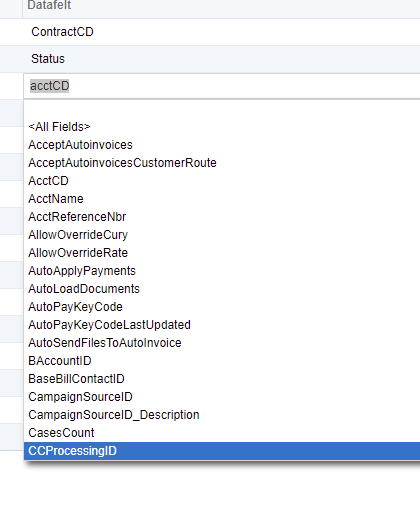Image resolution: width=420 pixels, height=506 pixels.
Task: Choose AllowOverrideRate from the list
Action: [222, 253]
